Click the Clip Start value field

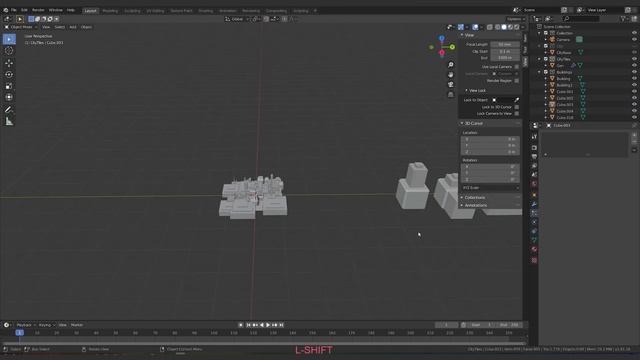point(505,51)
